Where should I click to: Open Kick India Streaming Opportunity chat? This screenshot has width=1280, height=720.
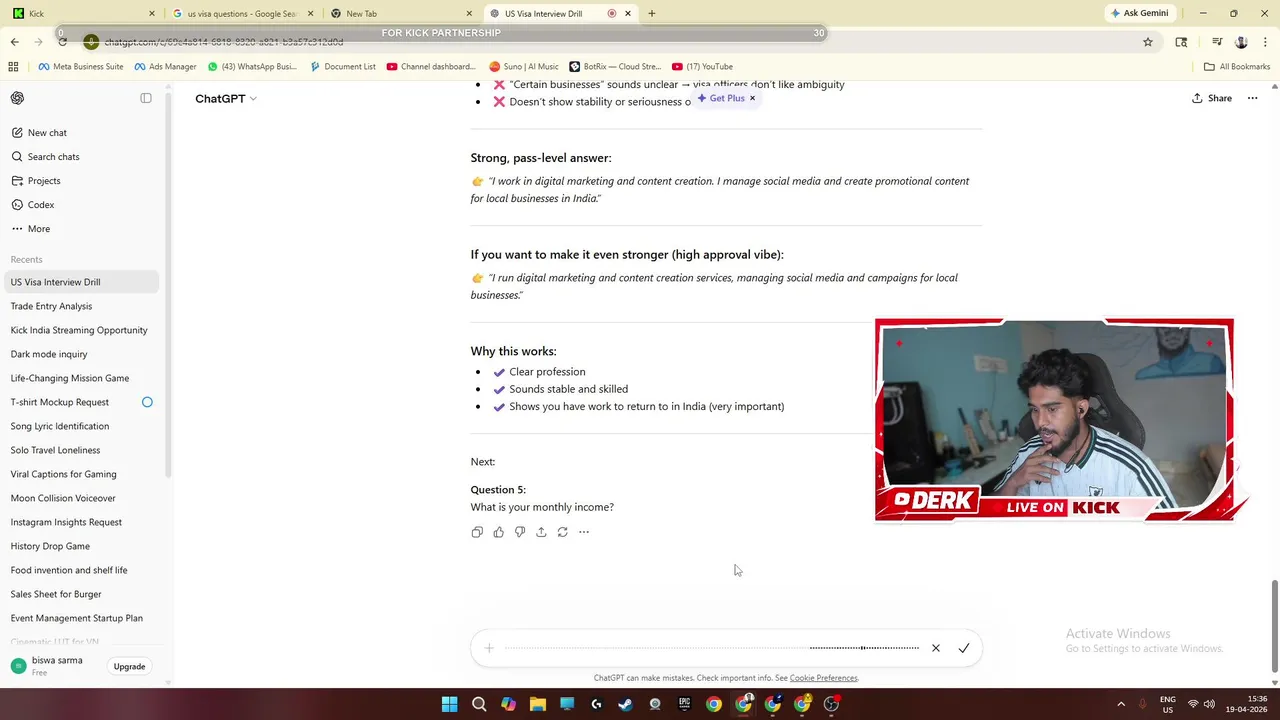(81, 330)
